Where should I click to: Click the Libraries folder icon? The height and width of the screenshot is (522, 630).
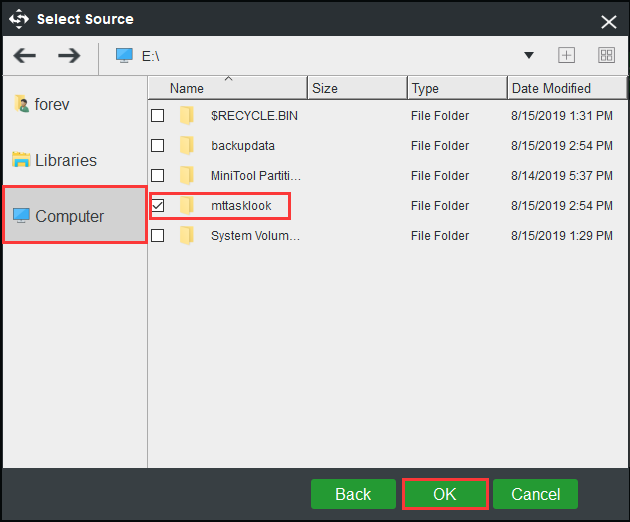coord(21,160)
